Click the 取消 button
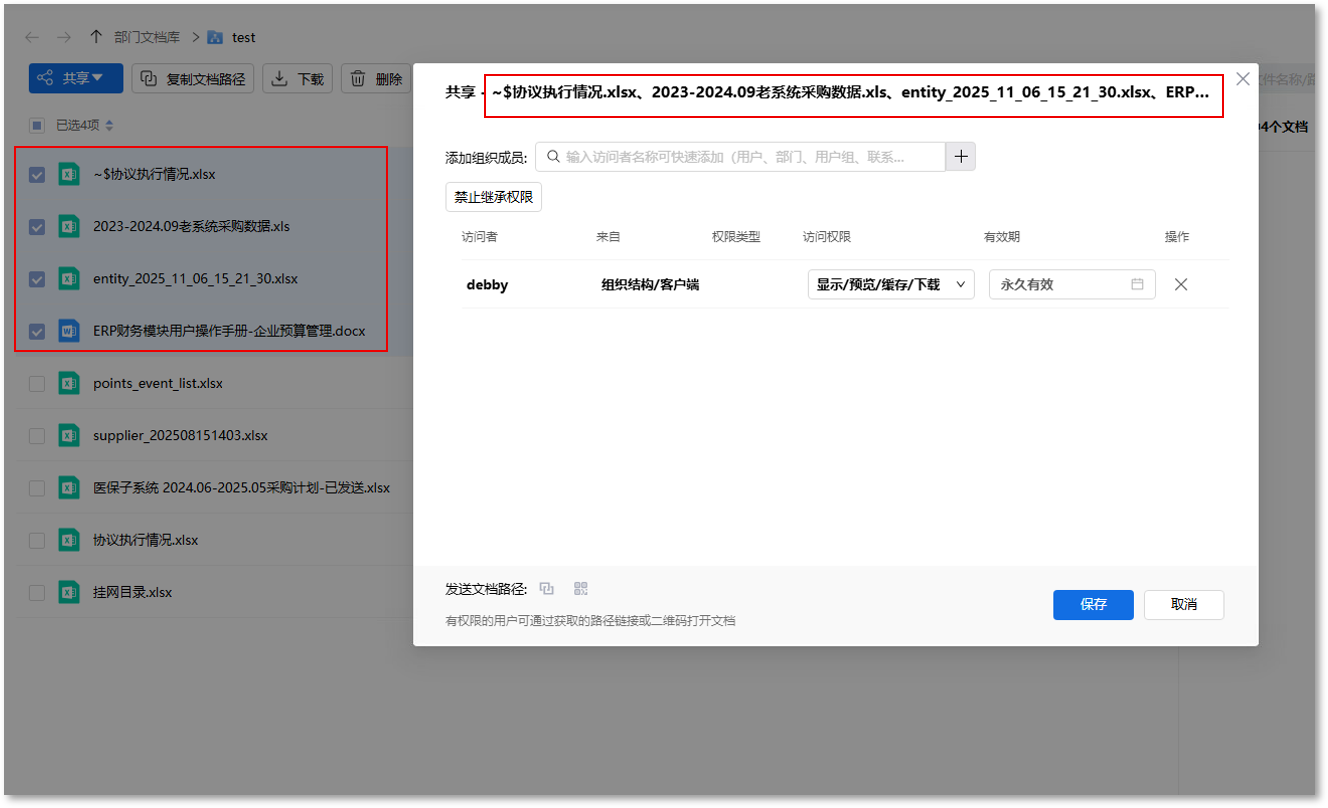 coord(1183,605)
